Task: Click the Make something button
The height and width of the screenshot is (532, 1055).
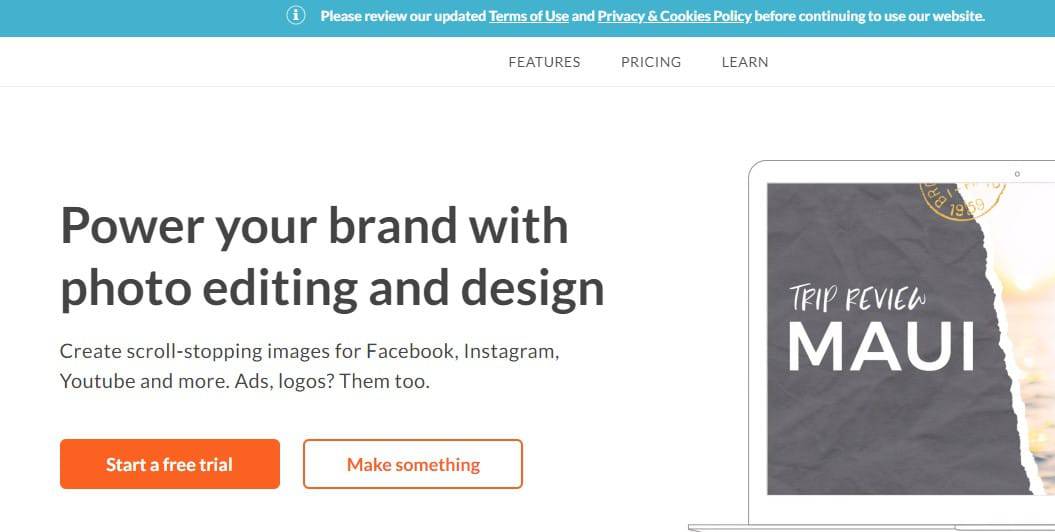Action: tap(413, 465)
